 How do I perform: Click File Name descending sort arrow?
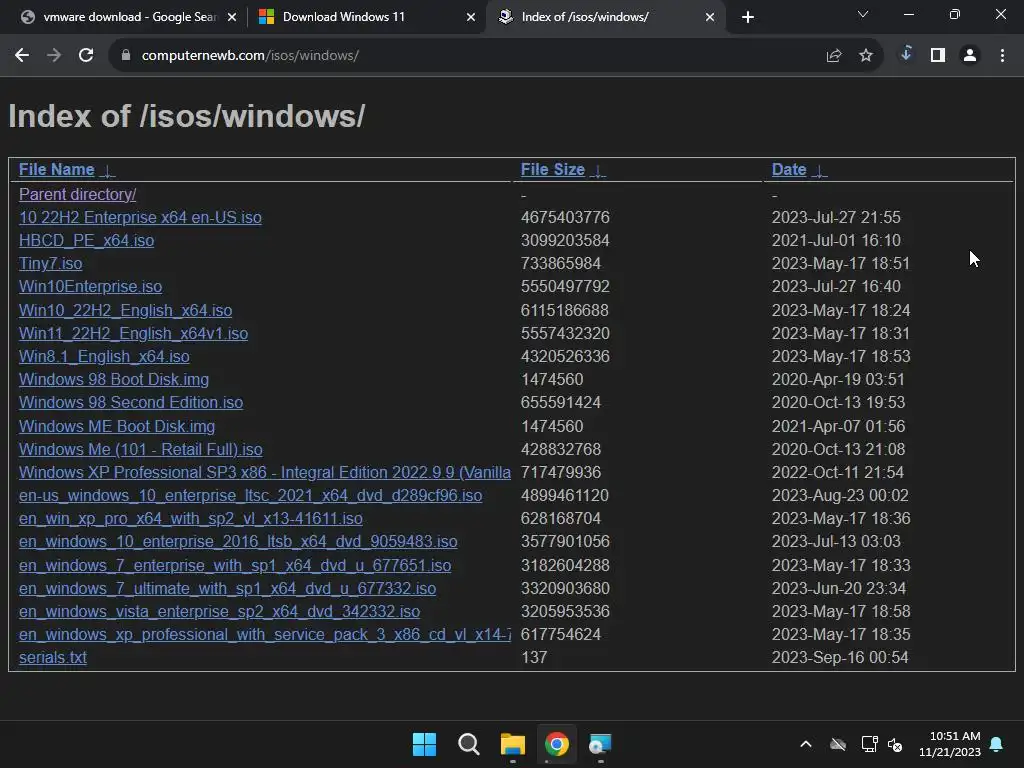(108, 171)
